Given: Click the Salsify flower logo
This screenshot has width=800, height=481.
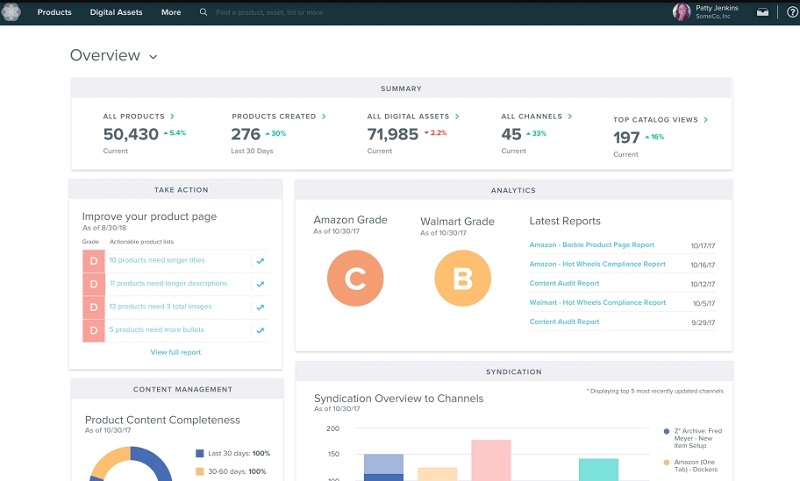Looking at the screenshot, I should pyautogui.click(x=11, y=12).
